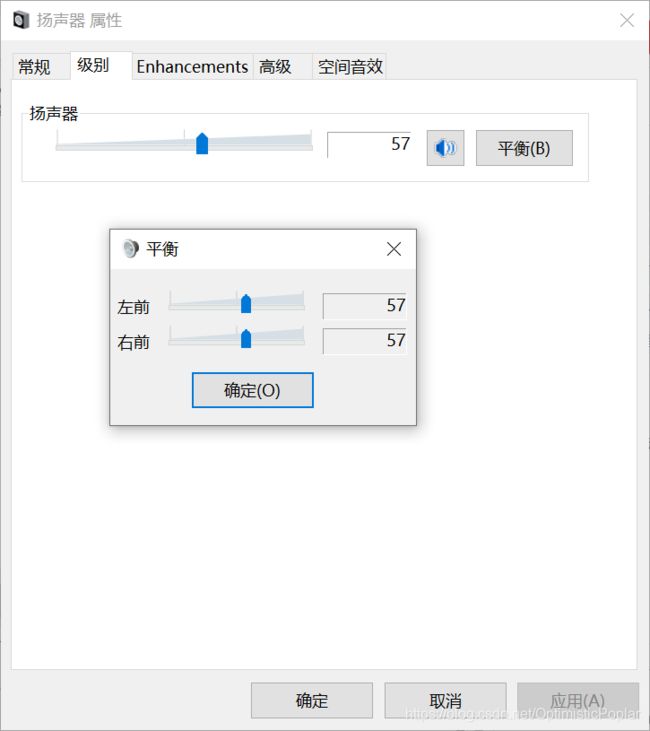Click the 左前 balance slider handle
The width and height of the screenshot is (650, 731).
(246, 304)
